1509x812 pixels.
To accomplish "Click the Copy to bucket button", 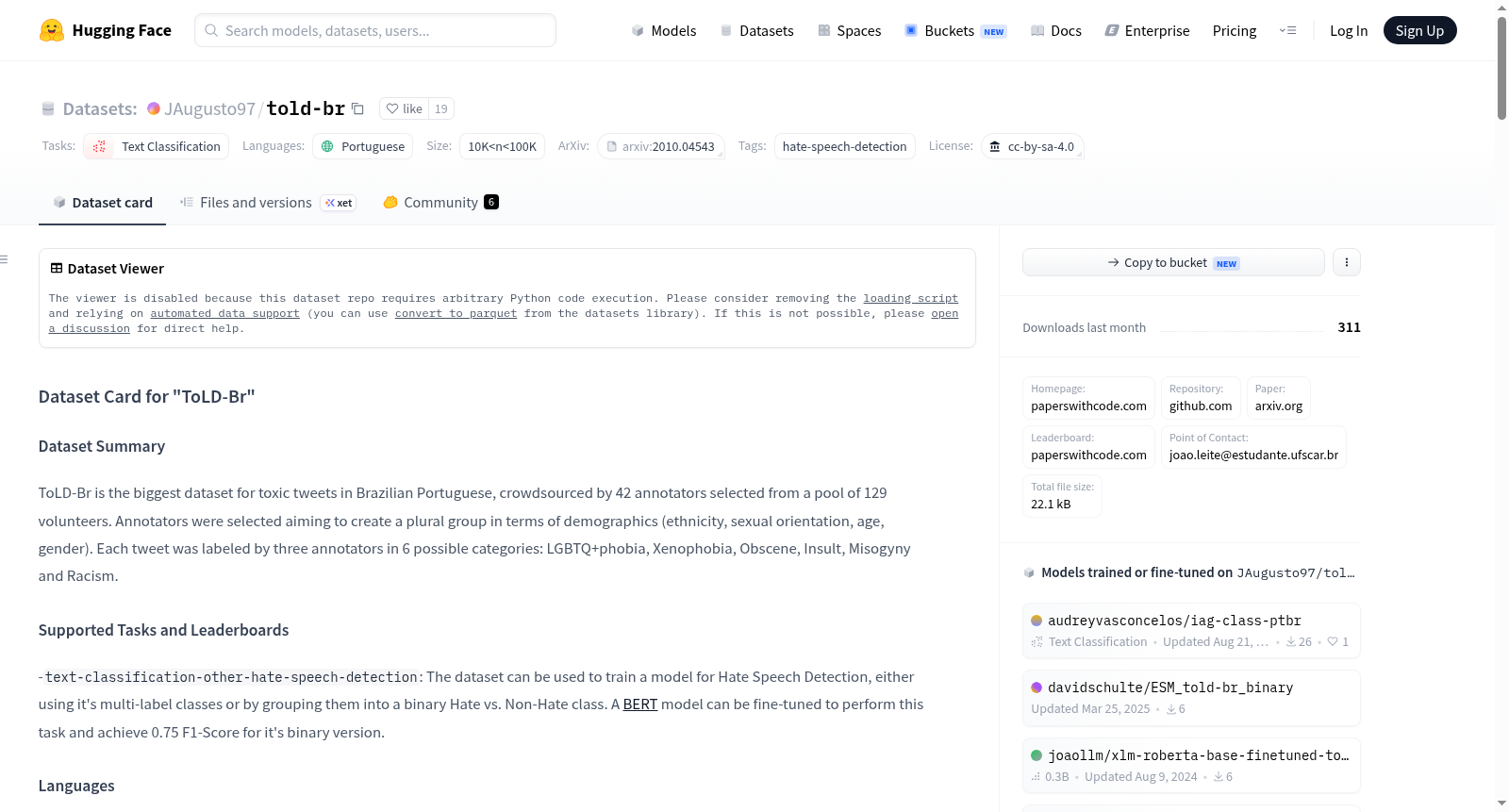I will pyautogui.click(x=1173, y=262).
